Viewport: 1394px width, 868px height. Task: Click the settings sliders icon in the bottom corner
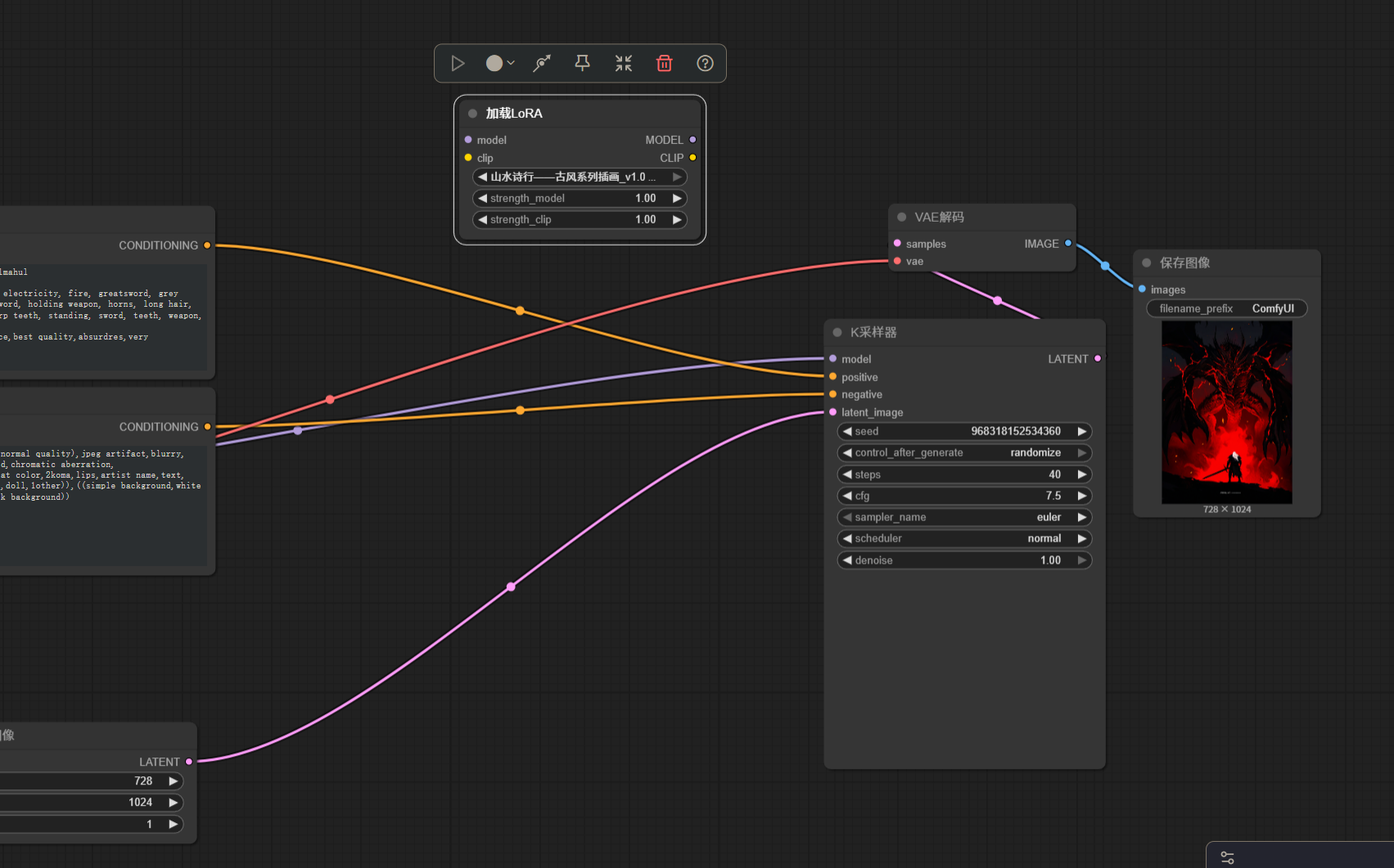tap(1227, 857)
